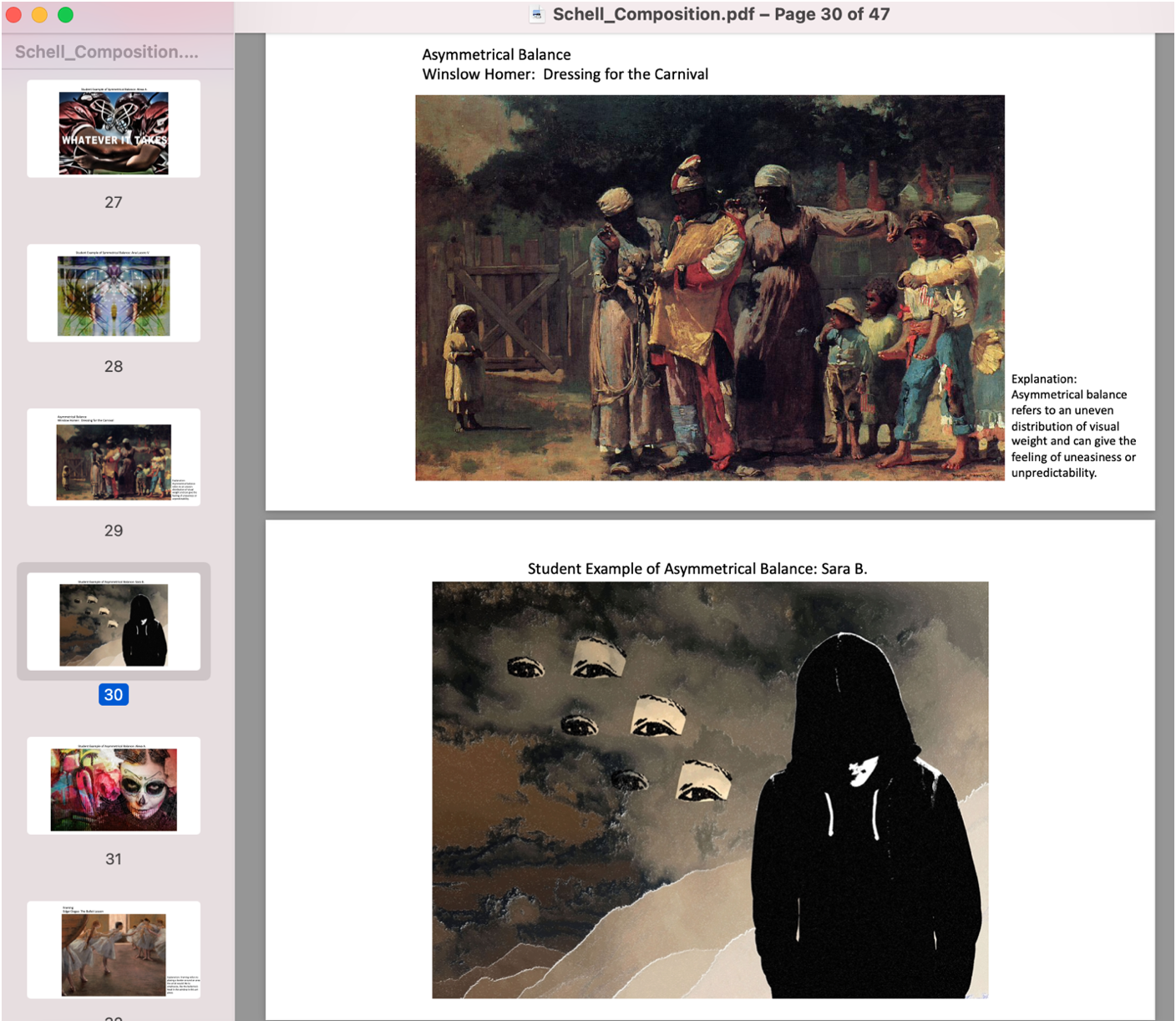Click the page 29 number label below its thumbnail

(113, 530)
